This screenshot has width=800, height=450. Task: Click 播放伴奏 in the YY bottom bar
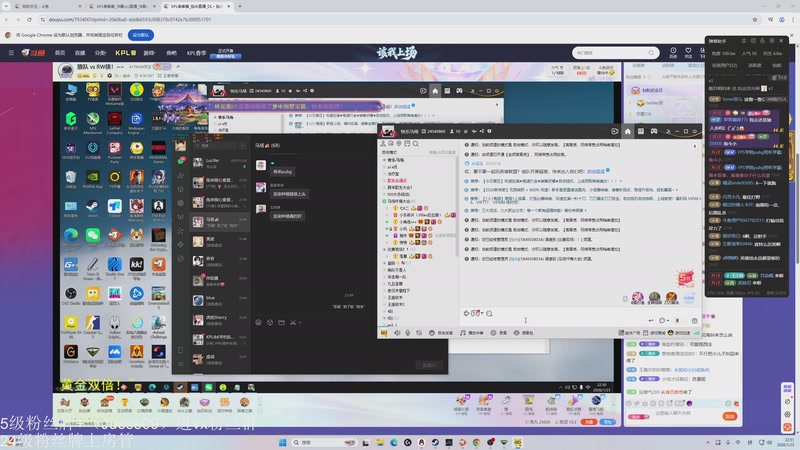click(472, 333)
